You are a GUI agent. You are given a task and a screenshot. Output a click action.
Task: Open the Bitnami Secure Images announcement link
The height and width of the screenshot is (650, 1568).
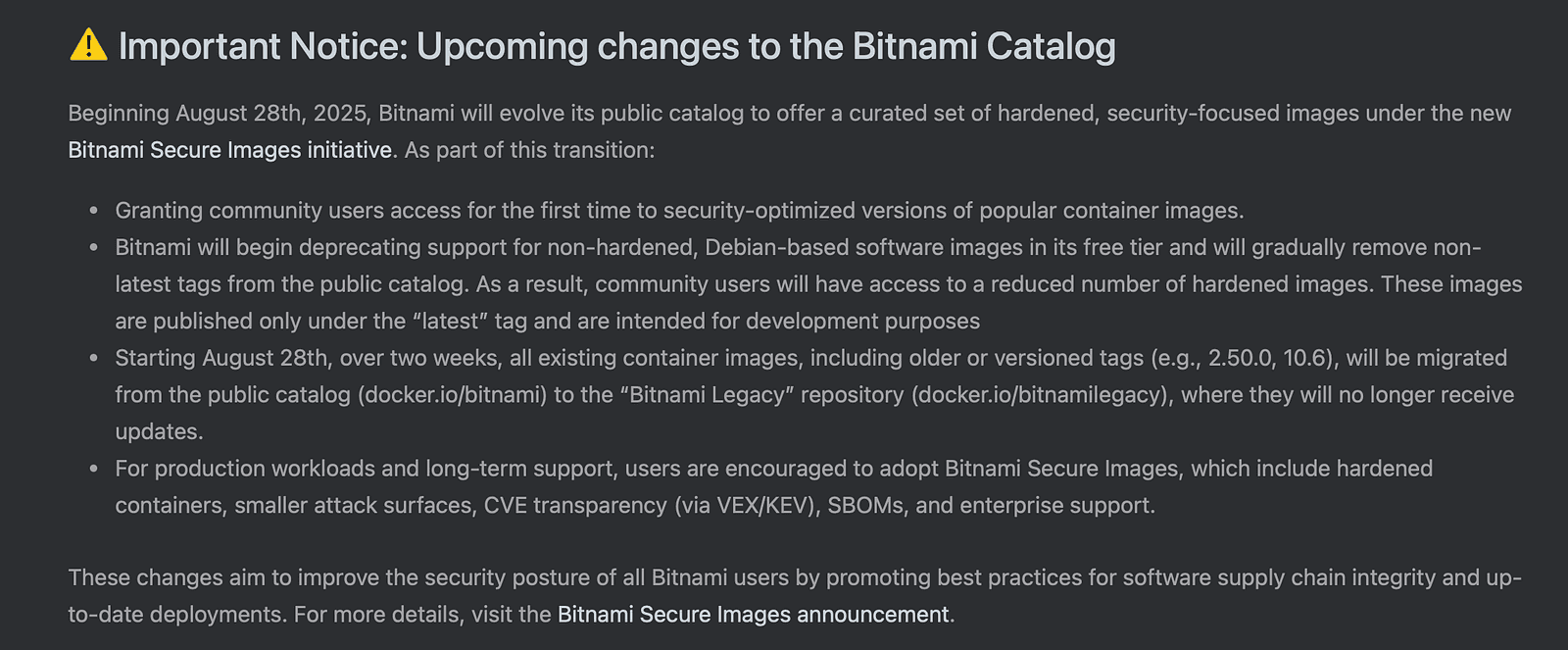[753, 615]
